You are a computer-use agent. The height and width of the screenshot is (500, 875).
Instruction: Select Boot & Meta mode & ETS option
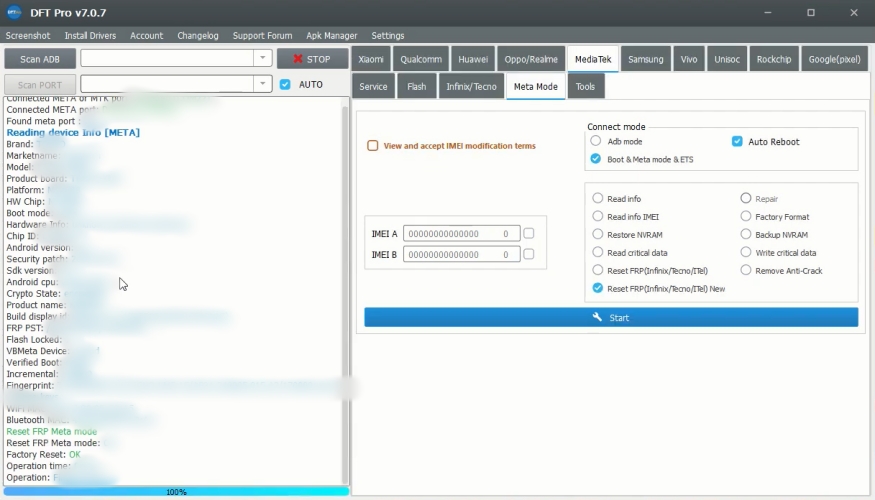(596, 159)
